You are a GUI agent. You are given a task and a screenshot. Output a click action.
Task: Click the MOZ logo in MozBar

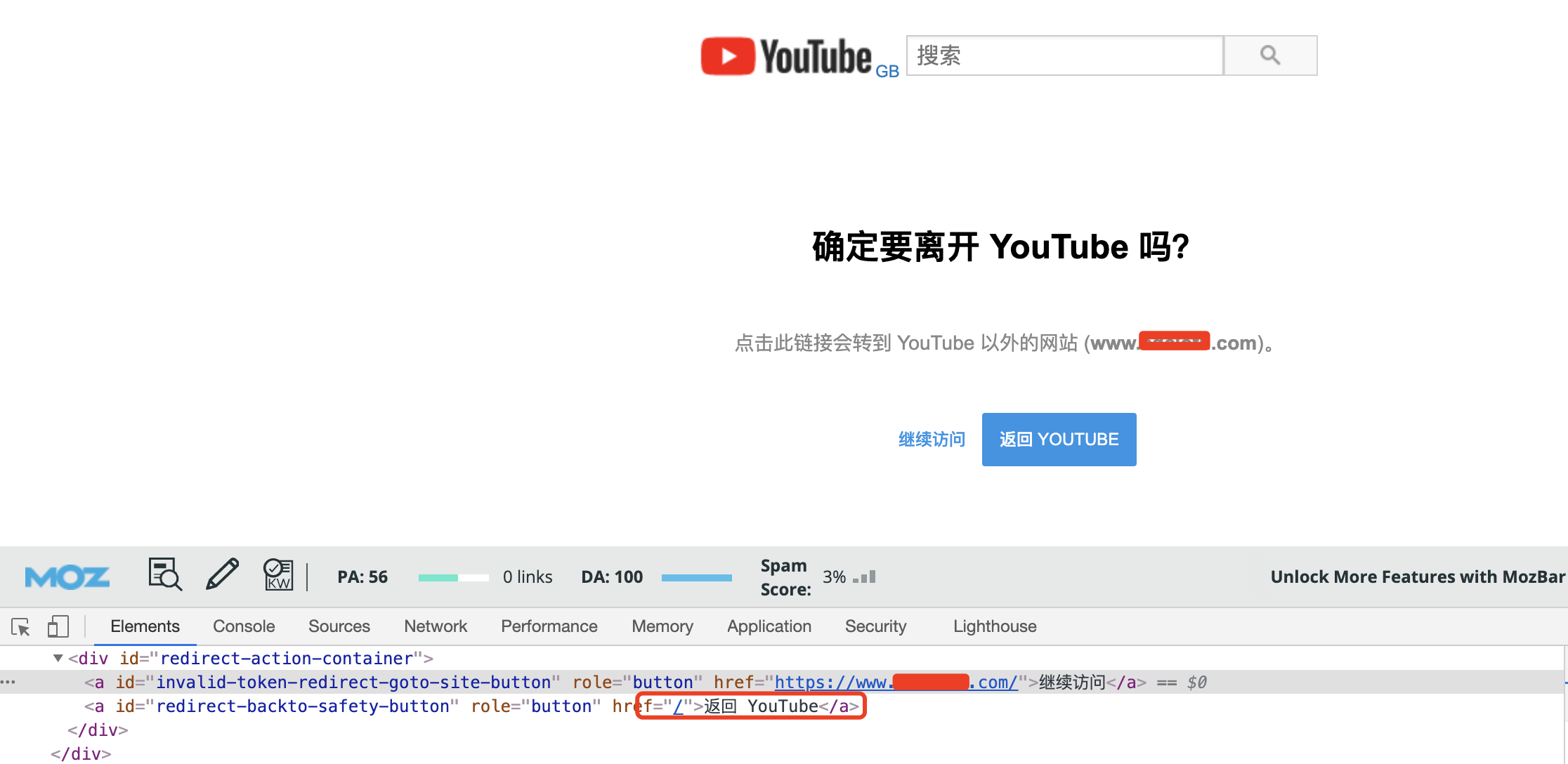67,577
